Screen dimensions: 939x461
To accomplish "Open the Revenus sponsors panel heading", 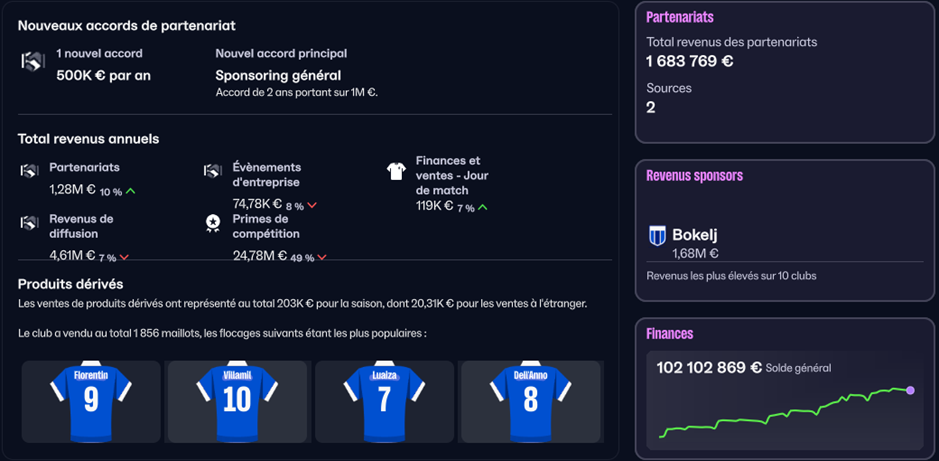I will click(x=694, y=175).
